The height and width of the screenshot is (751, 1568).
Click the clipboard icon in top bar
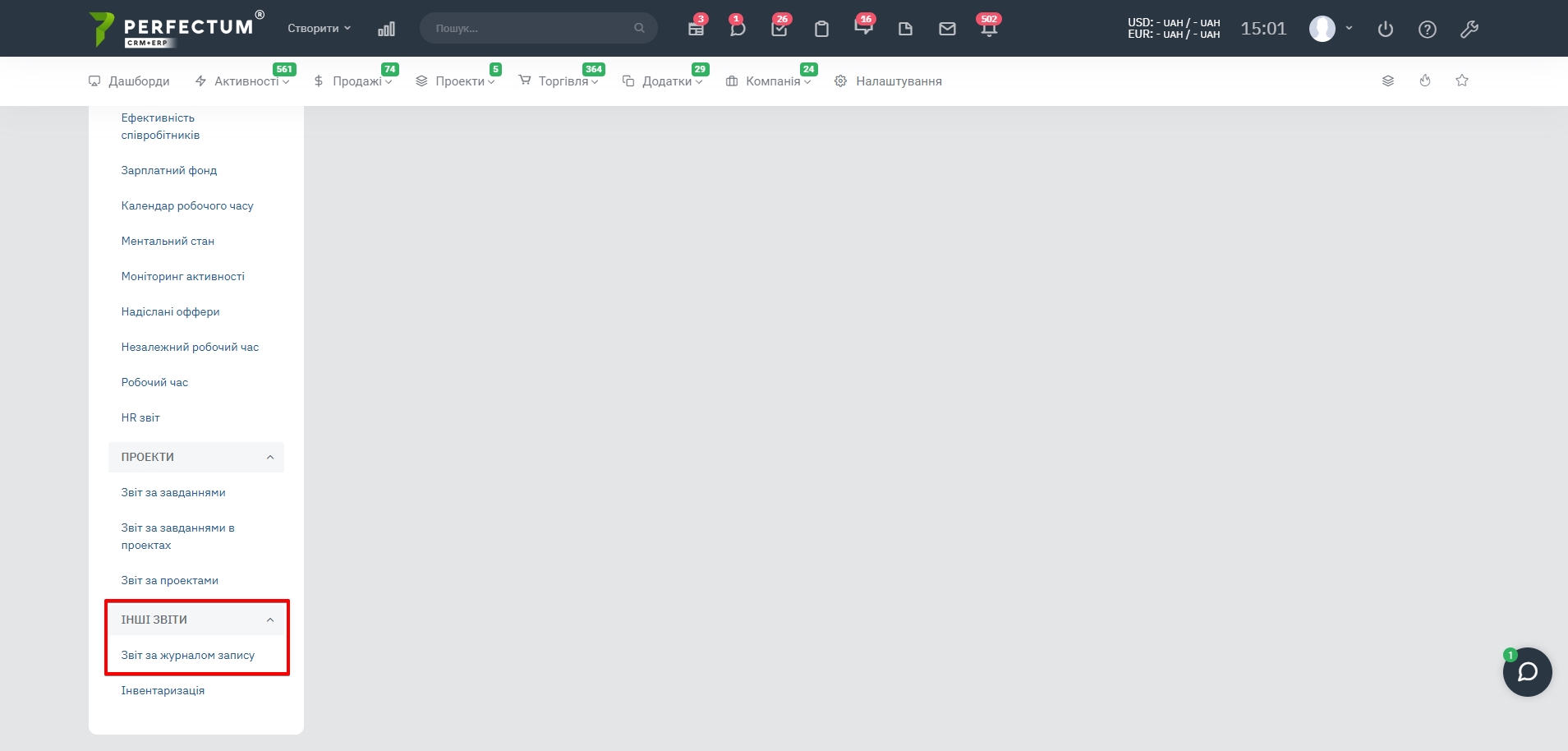coord(821,29)
